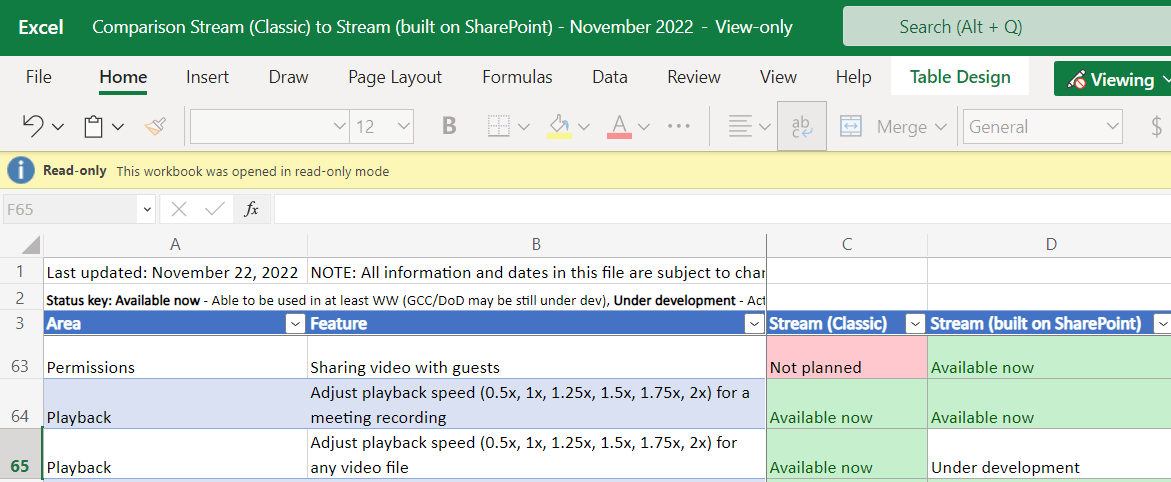The image size is (1171, 482).
Task: Switch to the Insert tab
Action: pyautogui.click(x=208, y=77)
